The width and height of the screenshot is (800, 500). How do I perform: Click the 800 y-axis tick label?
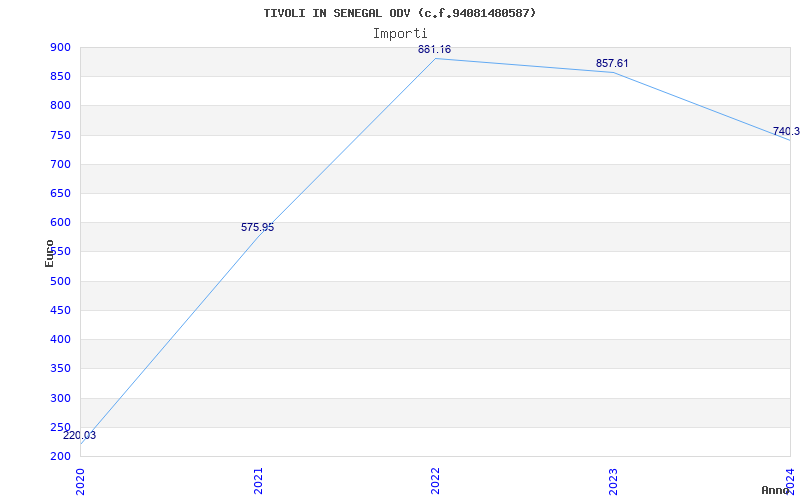click(60, 106)
